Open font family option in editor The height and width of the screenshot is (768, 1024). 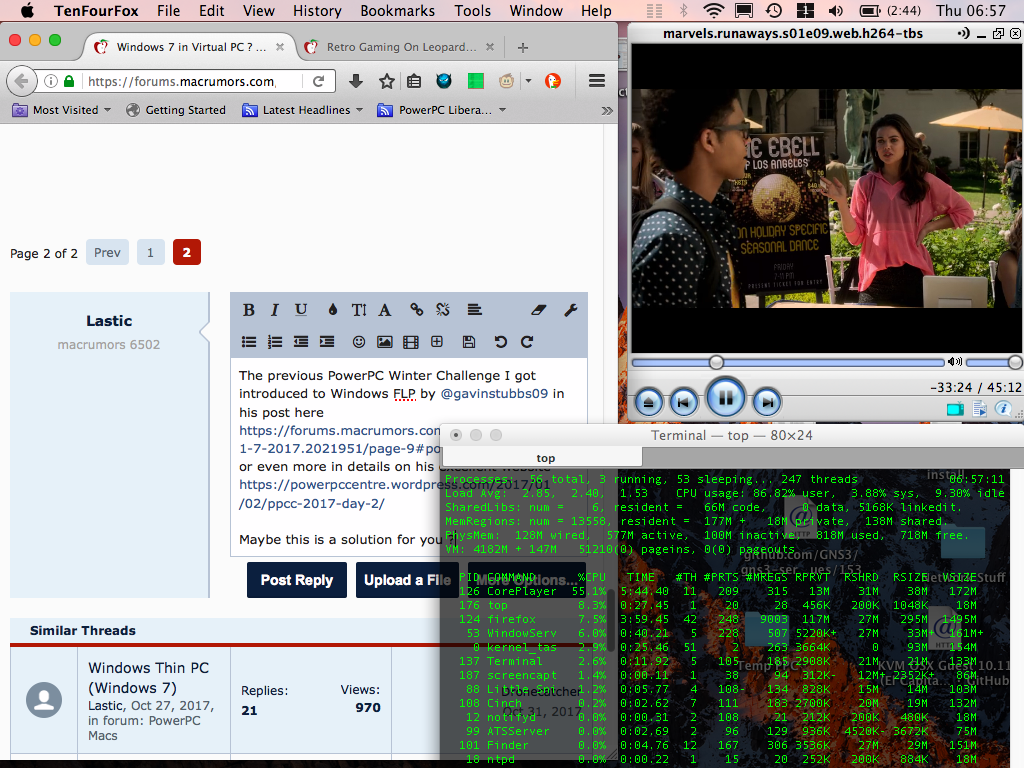[x=385, y=310]
